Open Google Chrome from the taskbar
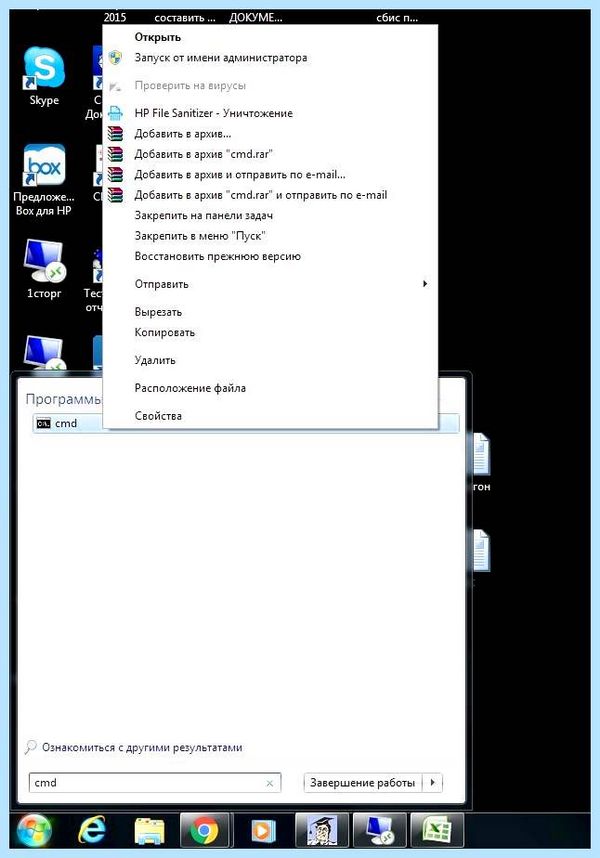Screen dimensions: 600x858 [x=205, y=831]
